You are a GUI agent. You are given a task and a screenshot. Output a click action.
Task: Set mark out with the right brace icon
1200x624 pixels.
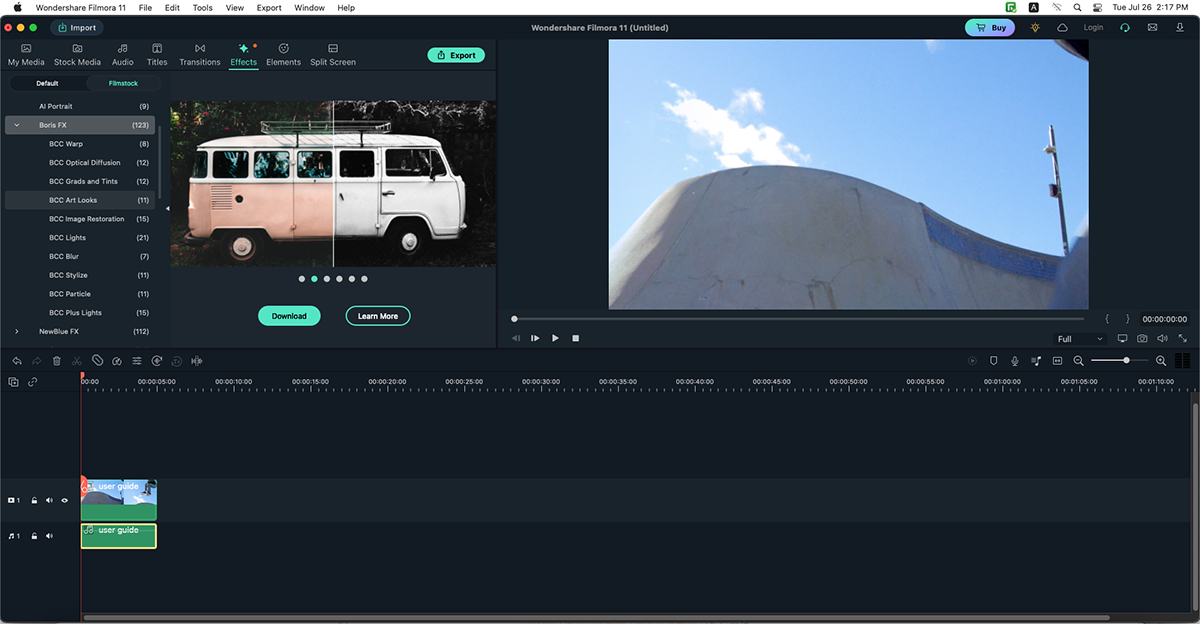(1127, 319)
